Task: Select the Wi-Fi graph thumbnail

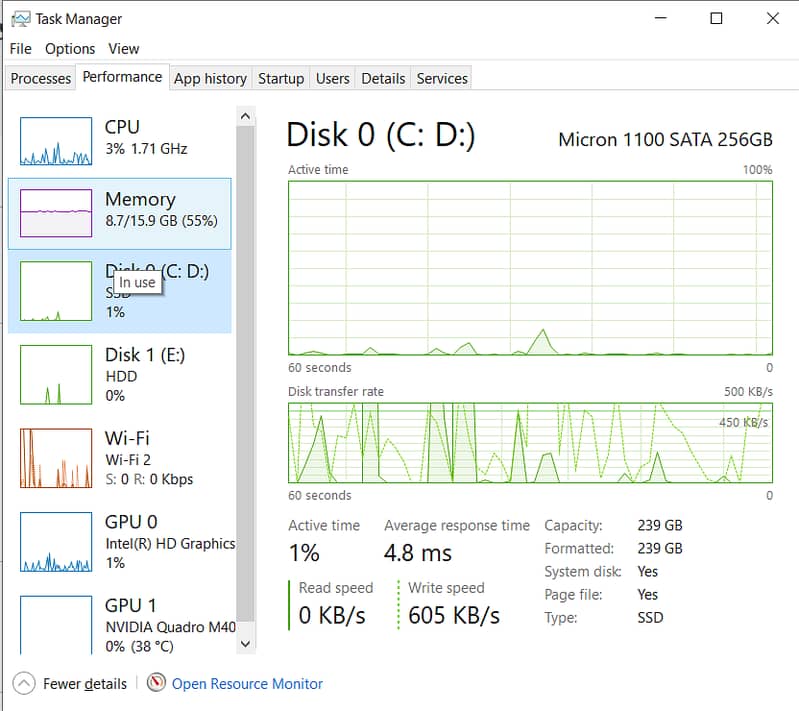Action: tap(56, 458)
